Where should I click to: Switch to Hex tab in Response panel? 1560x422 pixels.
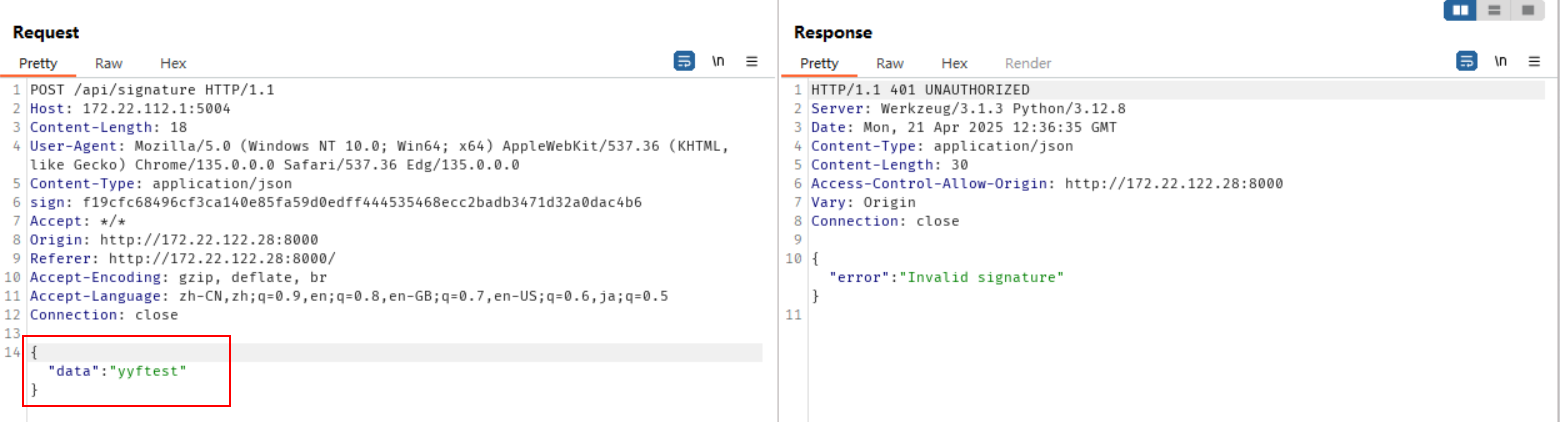click(955, 63)
